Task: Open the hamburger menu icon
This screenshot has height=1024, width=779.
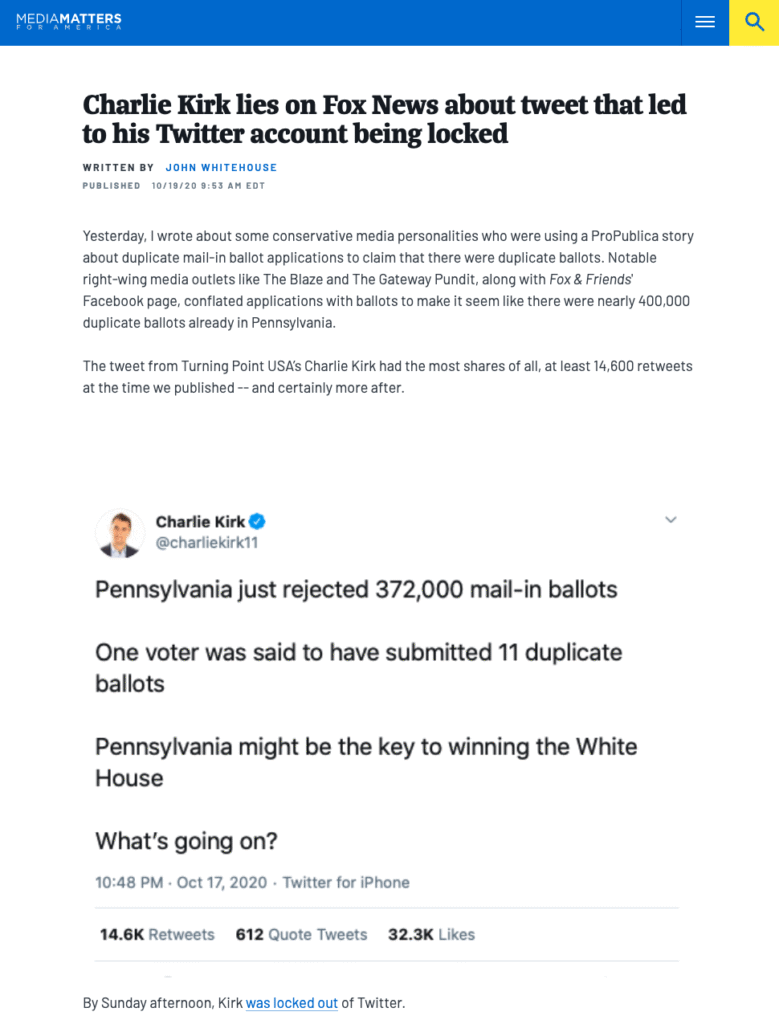Action: pyautogui.click(x=705, y=22)
